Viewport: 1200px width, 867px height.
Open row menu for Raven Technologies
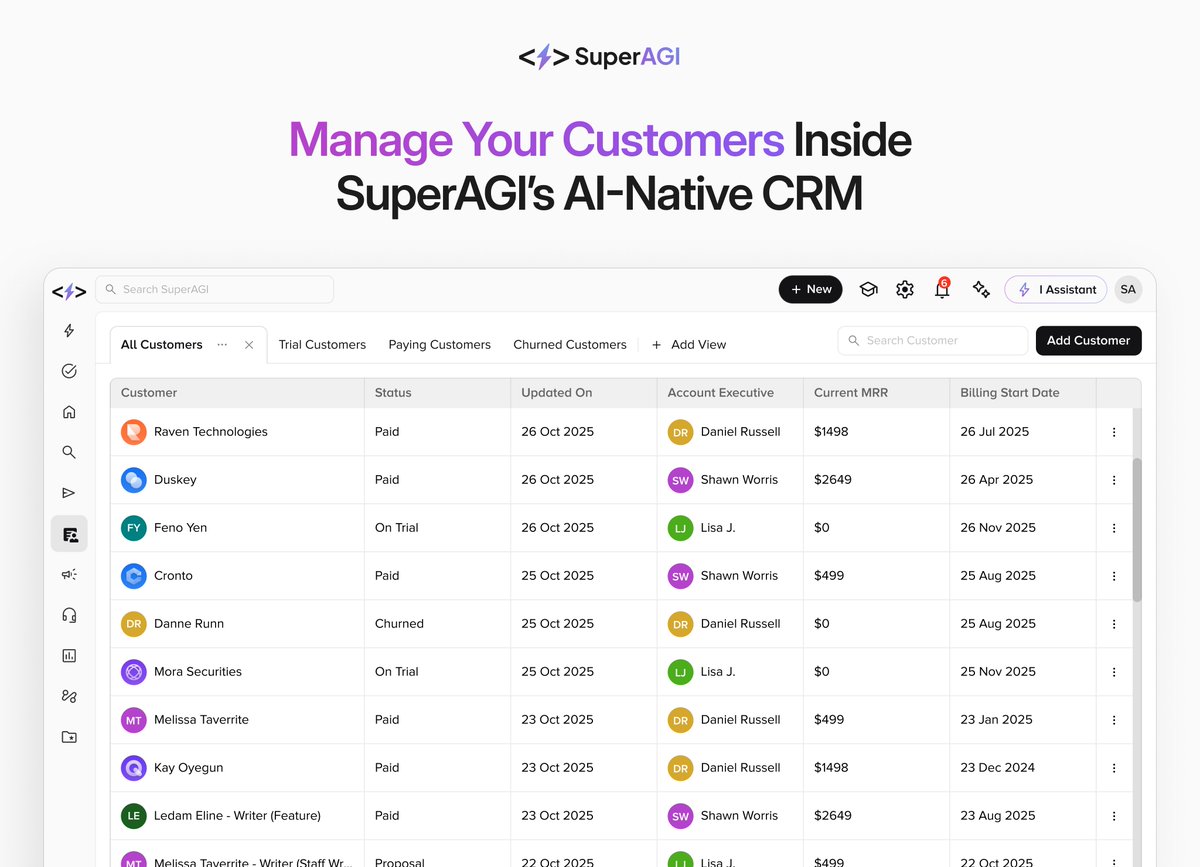click(1114, 432)
